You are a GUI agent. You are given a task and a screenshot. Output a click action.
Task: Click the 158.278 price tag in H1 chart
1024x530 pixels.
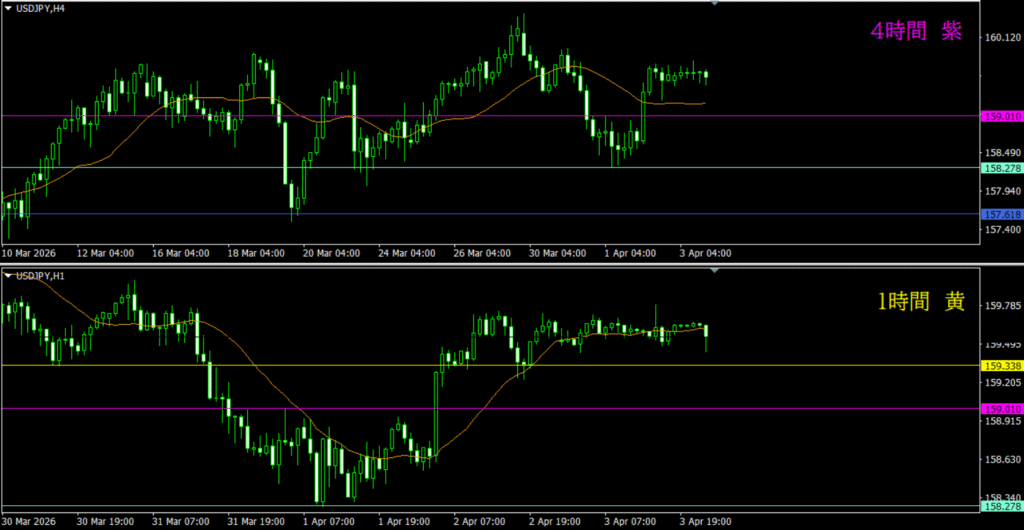1003,507
